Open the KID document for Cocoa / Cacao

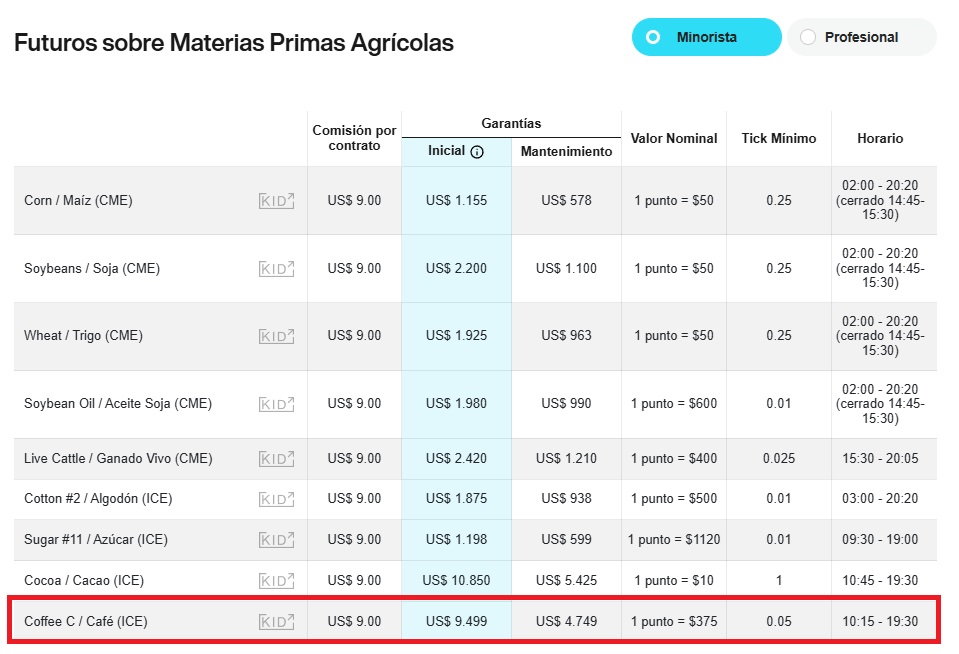(277, 581)
